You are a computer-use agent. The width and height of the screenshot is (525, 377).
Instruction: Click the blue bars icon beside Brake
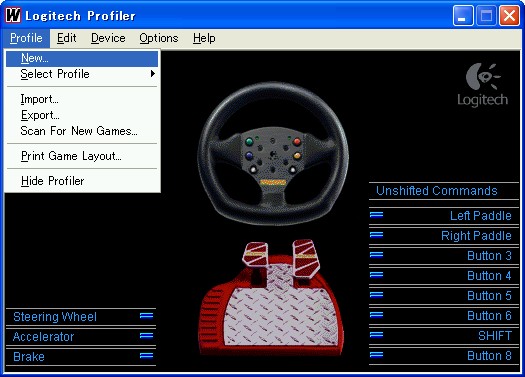(146, 356)
